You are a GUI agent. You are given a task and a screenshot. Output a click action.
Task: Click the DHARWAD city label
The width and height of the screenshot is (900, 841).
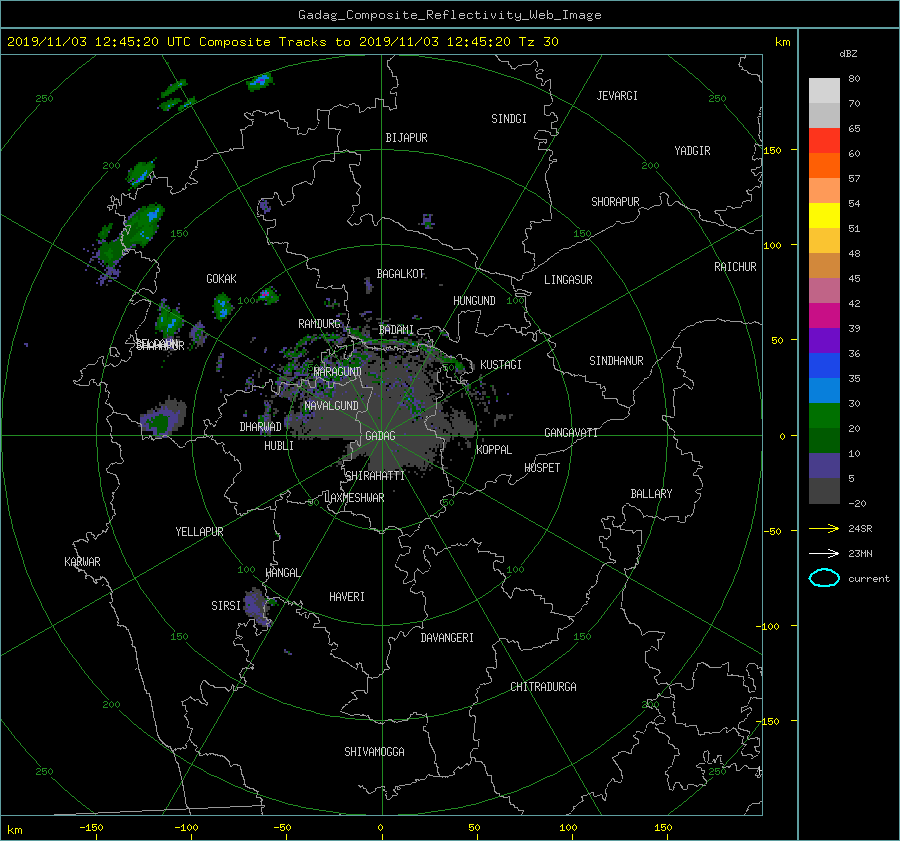click(x=260, y=427)
